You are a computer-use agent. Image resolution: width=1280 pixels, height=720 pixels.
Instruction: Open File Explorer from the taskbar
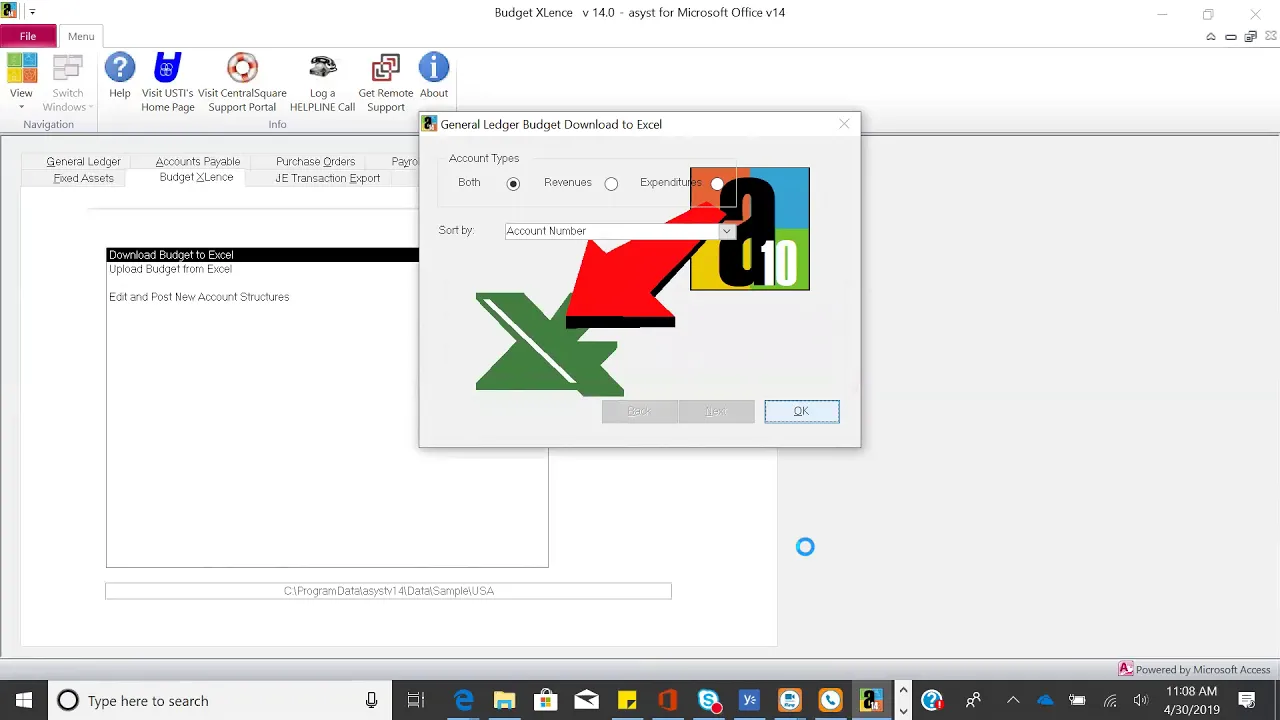click(504, 700)
